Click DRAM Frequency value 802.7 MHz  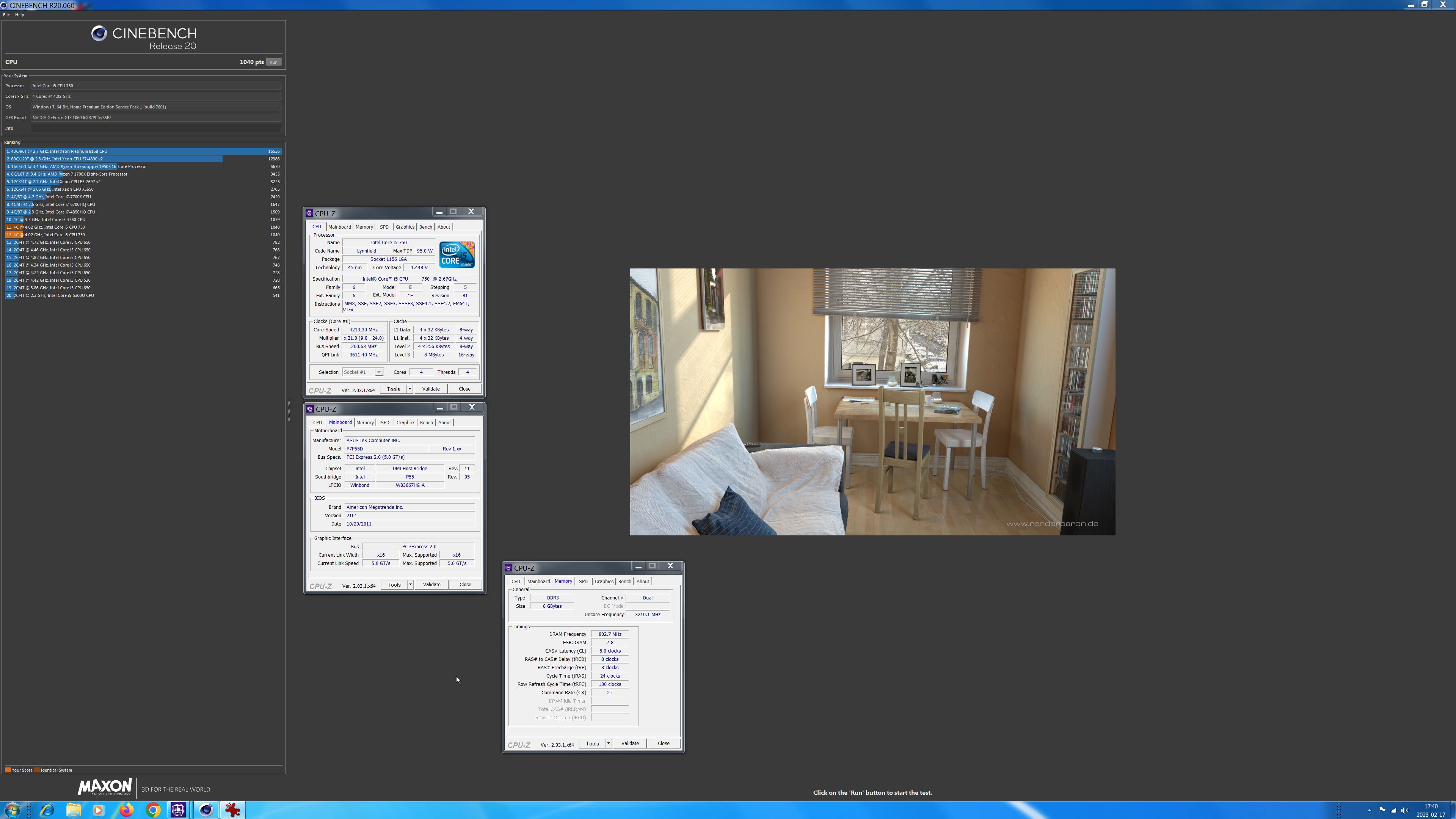coord(610,634)
